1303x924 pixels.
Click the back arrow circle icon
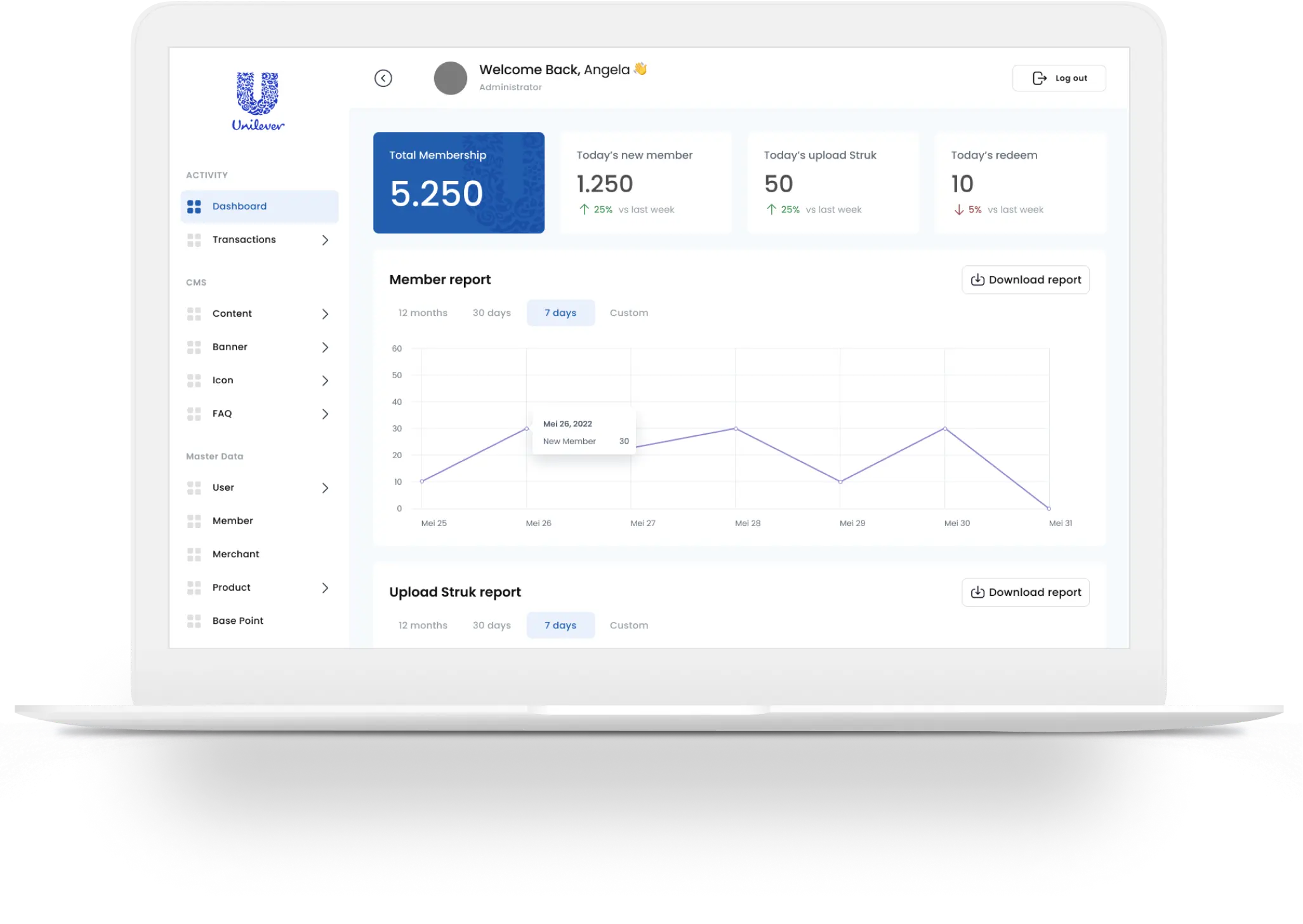coord(383,78)
